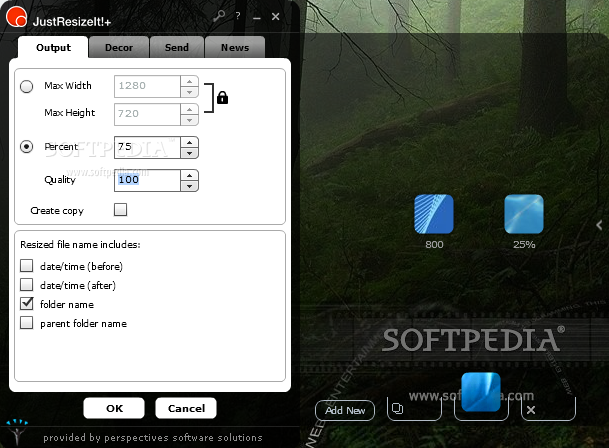Viewport: 609px width, 448px height.
Task: Click the blue preset tile in bottom tray
Action: (481, 392)
